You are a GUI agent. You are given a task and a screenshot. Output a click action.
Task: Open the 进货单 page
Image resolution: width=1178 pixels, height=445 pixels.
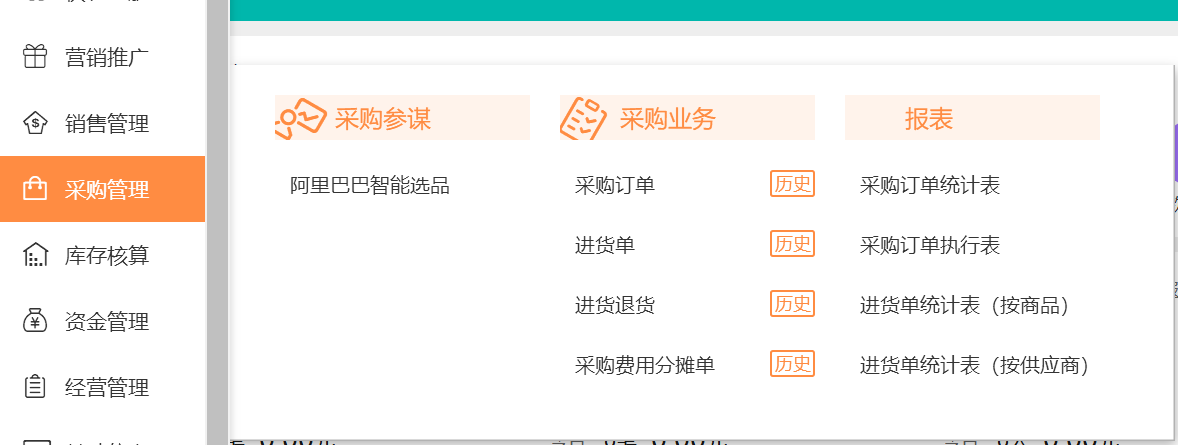(605, 245)
